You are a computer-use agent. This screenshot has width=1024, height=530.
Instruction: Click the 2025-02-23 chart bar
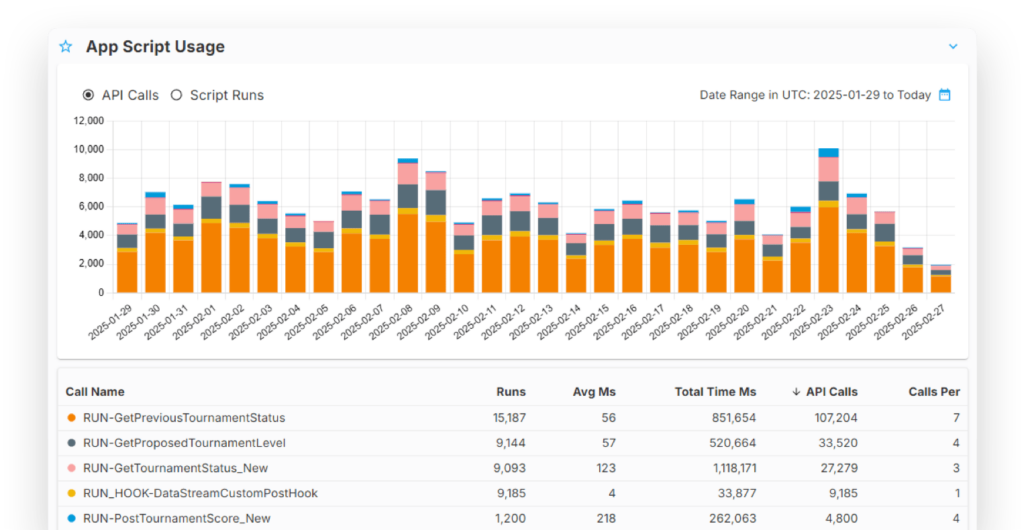tap(829, 221)
